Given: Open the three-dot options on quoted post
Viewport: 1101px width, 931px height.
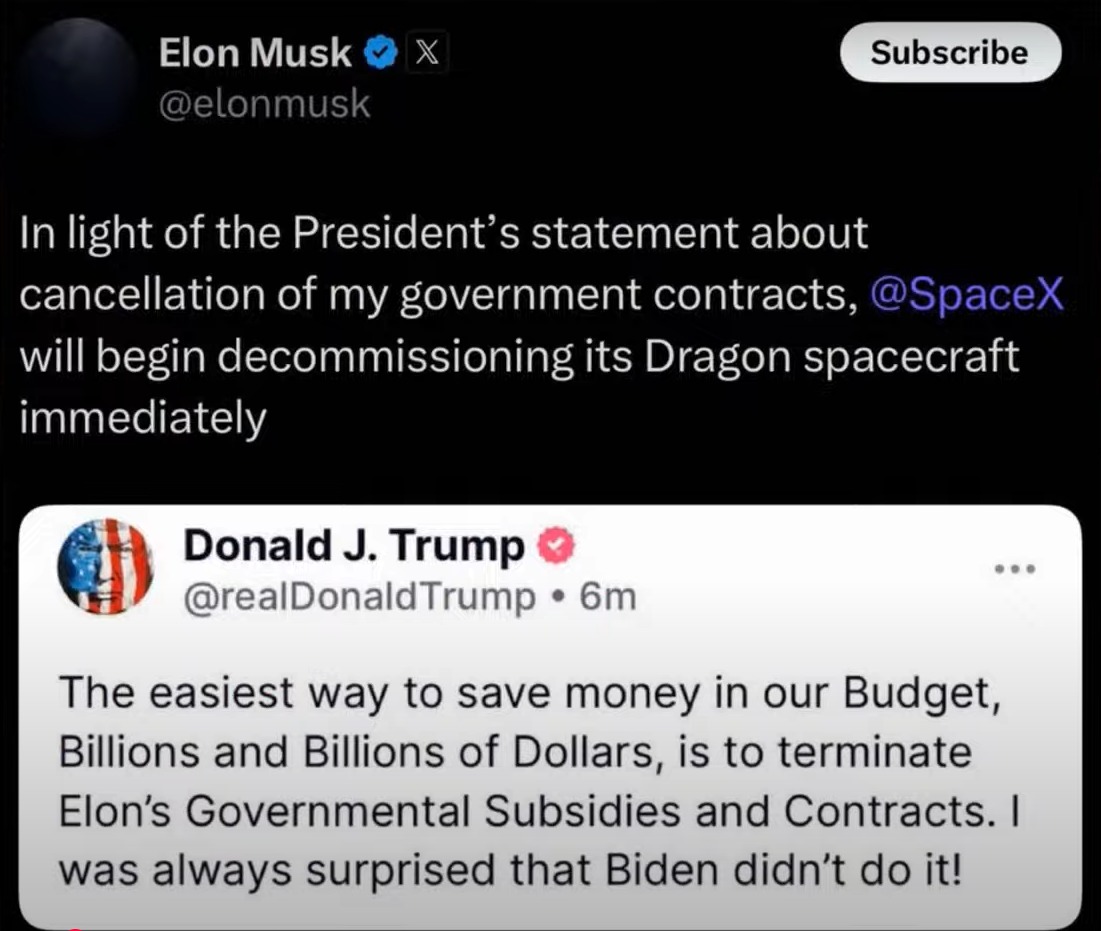Looking at the screenshot, I should point(1015,569).
